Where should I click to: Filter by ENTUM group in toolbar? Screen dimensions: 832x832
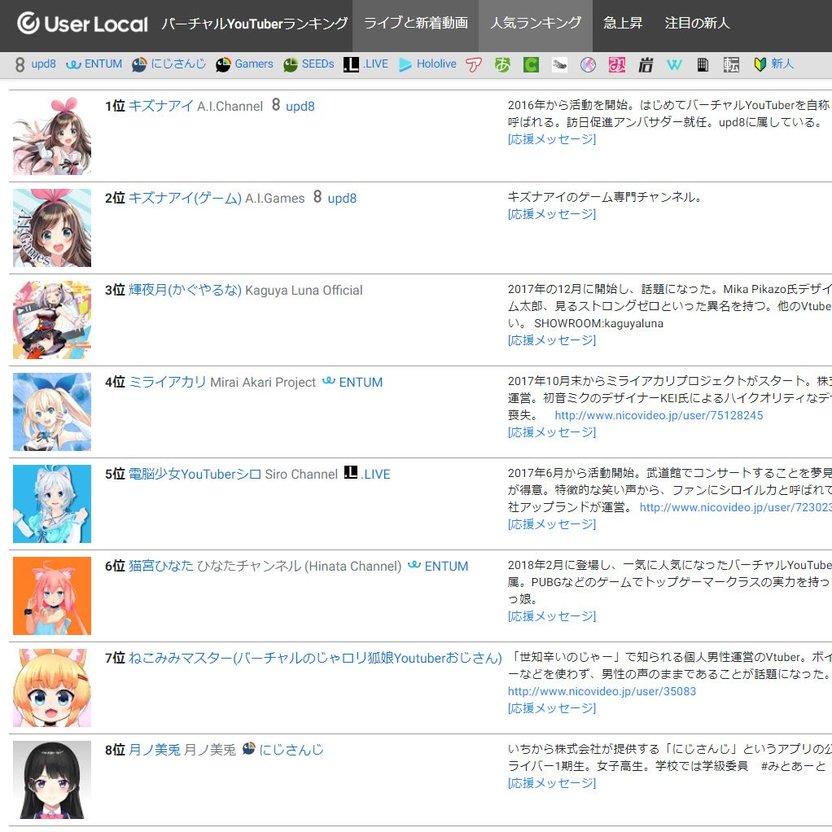(x=94, y=64)
